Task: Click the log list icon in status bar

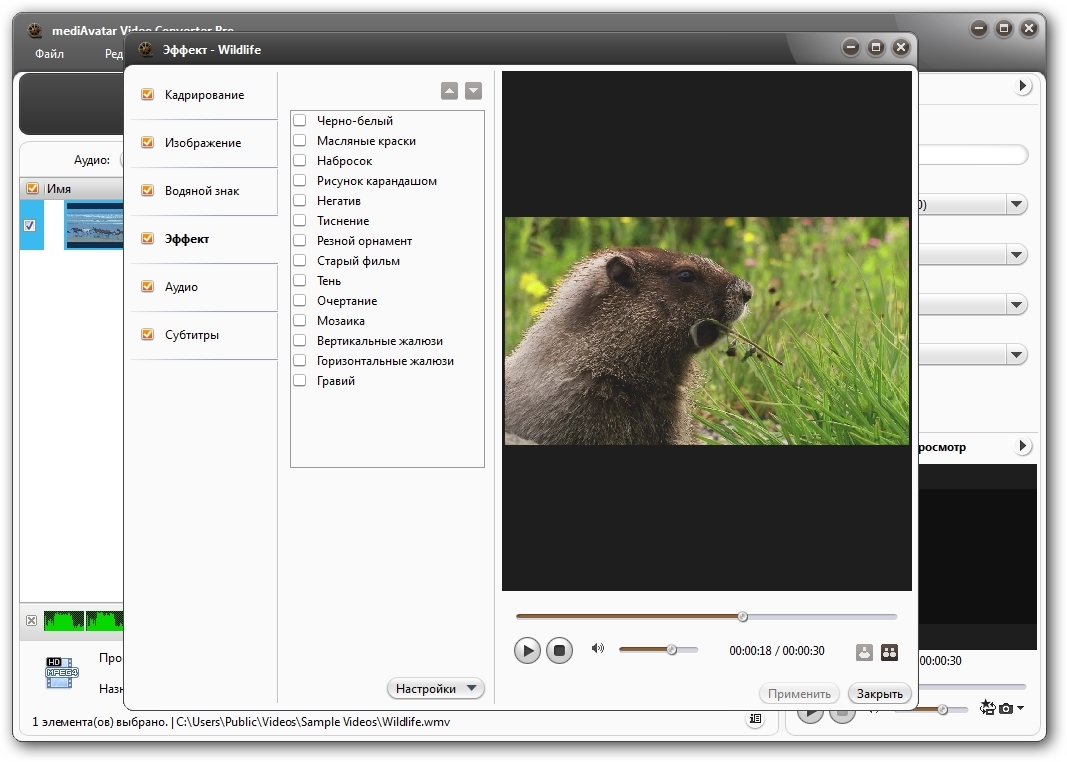Action: (x=755, y=719)
